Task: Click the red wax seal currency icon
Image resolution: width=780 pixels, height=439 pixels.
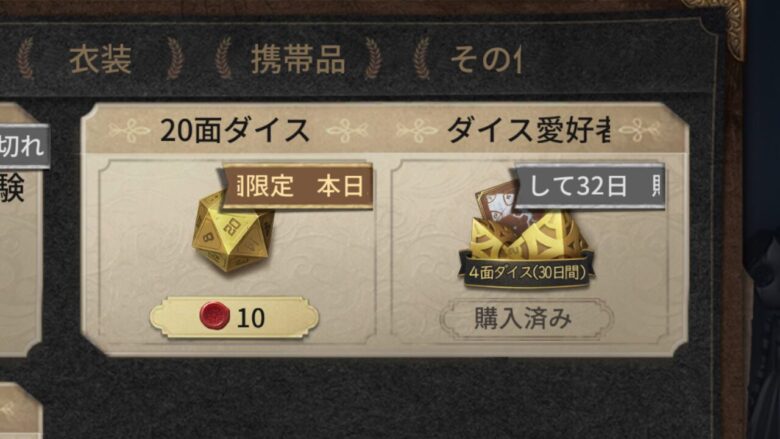Action: [214, 317]
